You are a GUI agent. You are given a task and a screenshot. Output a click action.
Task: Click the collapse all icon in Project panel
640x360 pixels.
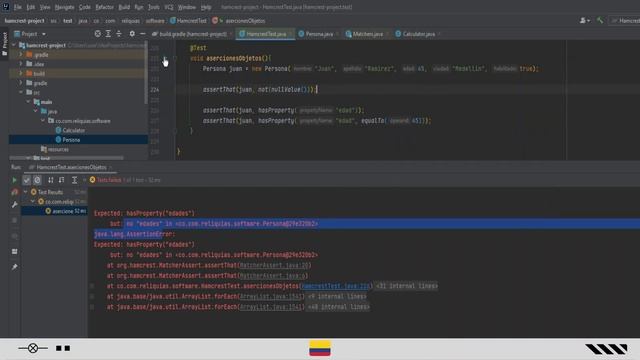point(119,34)
